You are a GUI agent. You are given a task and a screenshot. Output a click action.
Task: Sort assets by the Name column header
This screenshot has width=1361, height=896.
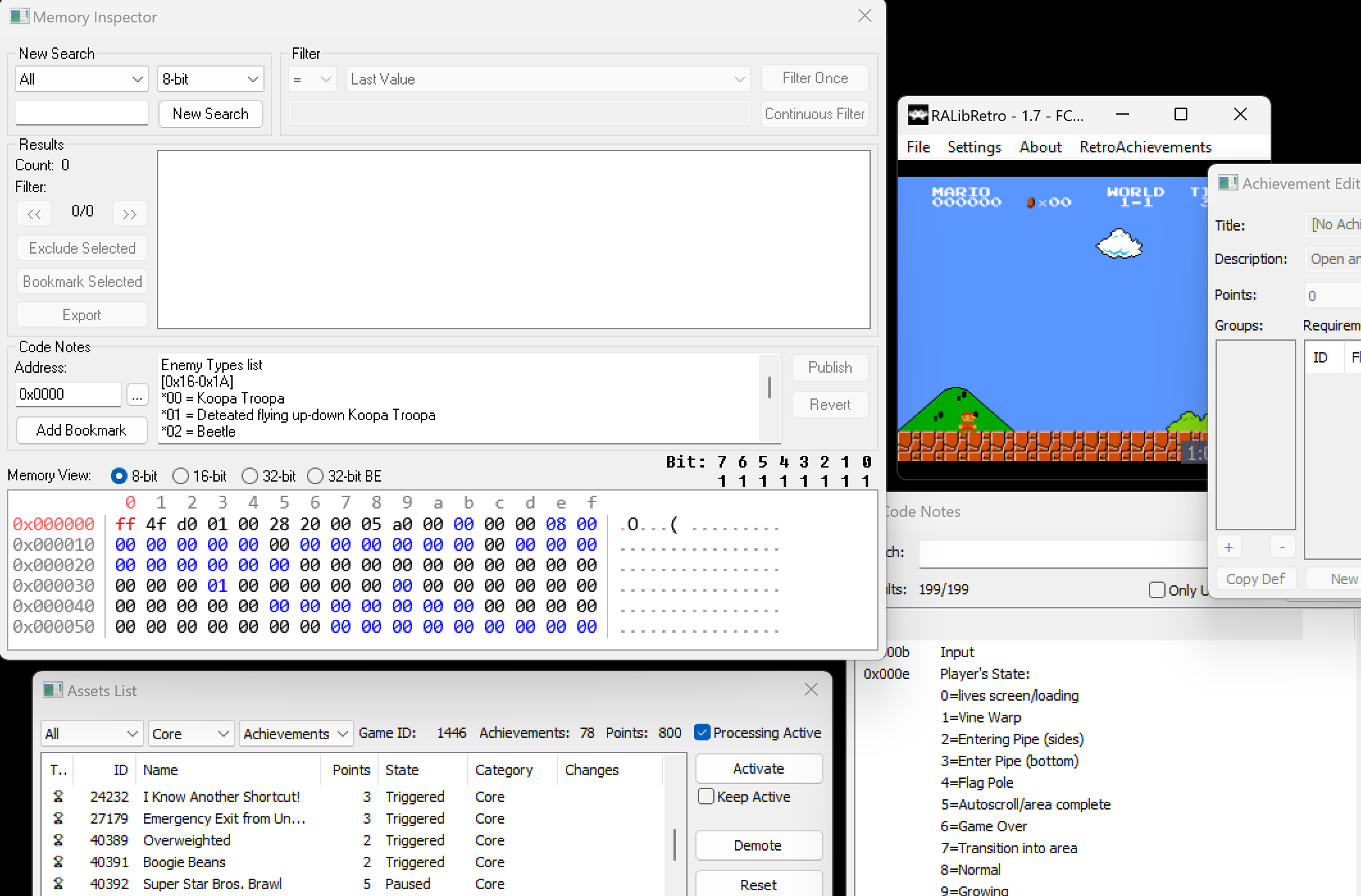(228, 769)
